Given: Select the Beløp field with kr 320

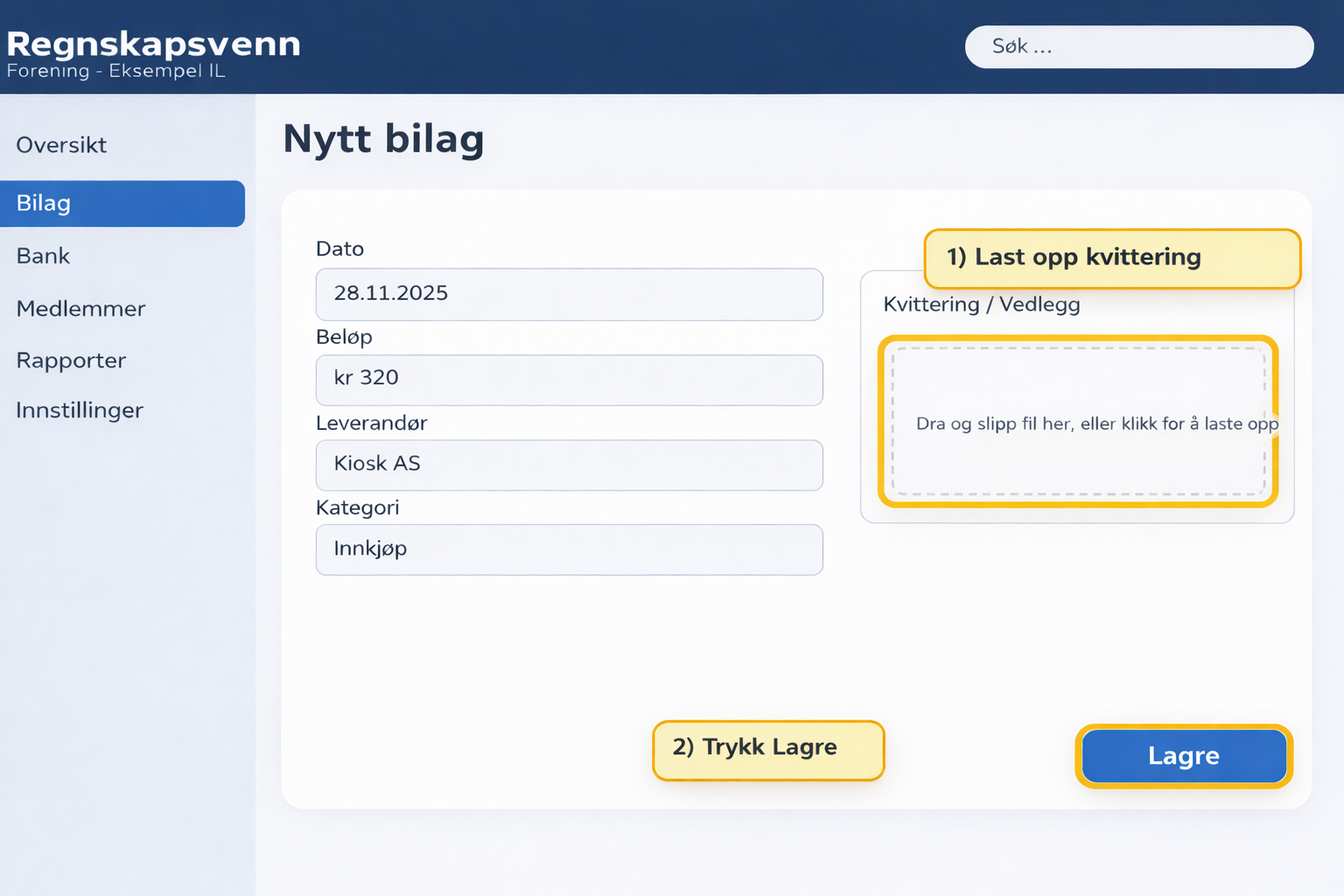Looking at the screenshot, I should (x=569, y=380).
